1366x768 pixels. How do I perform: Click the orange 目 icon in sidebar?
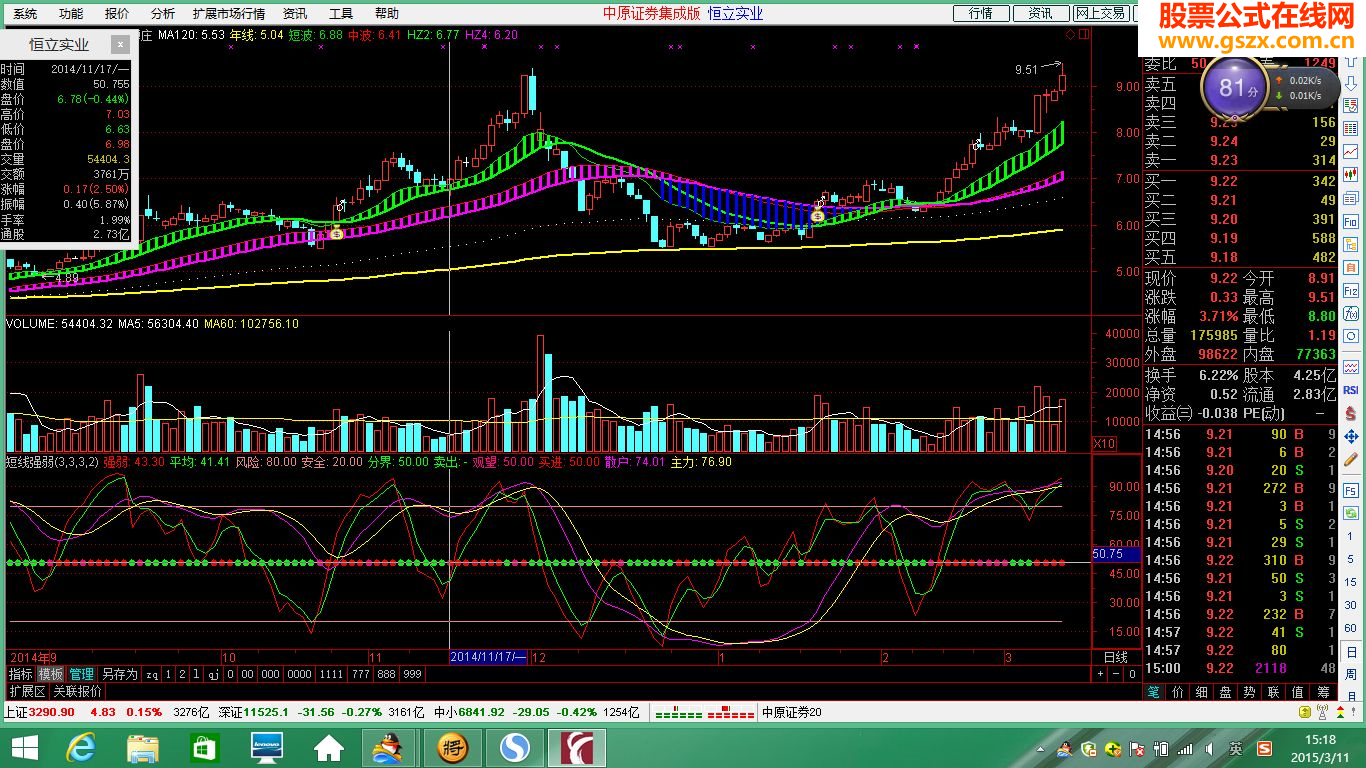[x=1352, y=267]
